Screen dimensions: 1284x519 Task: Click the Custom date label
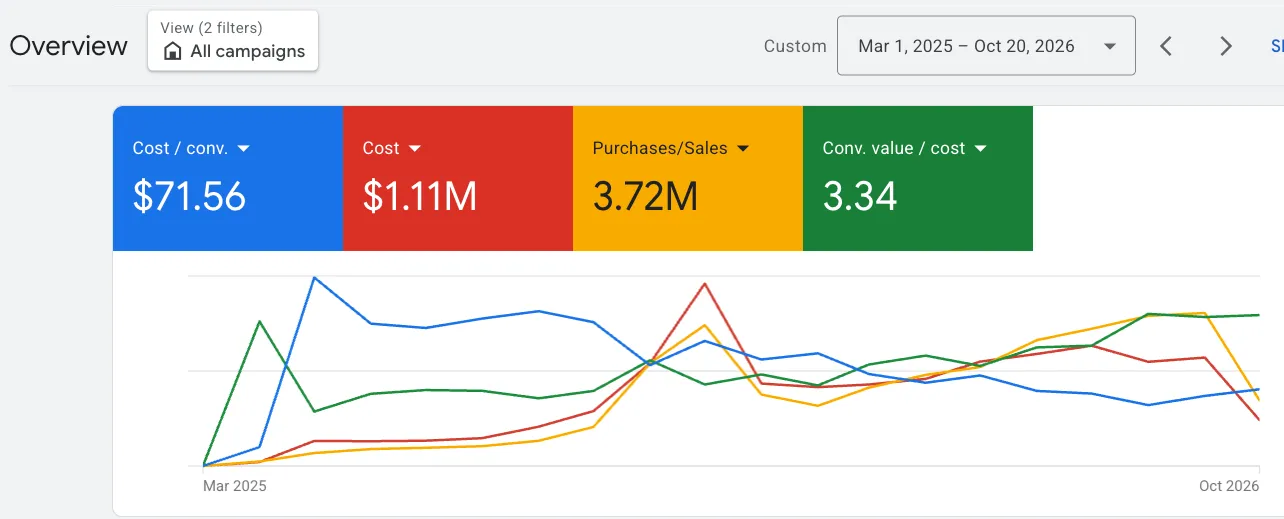pos(795,46)
